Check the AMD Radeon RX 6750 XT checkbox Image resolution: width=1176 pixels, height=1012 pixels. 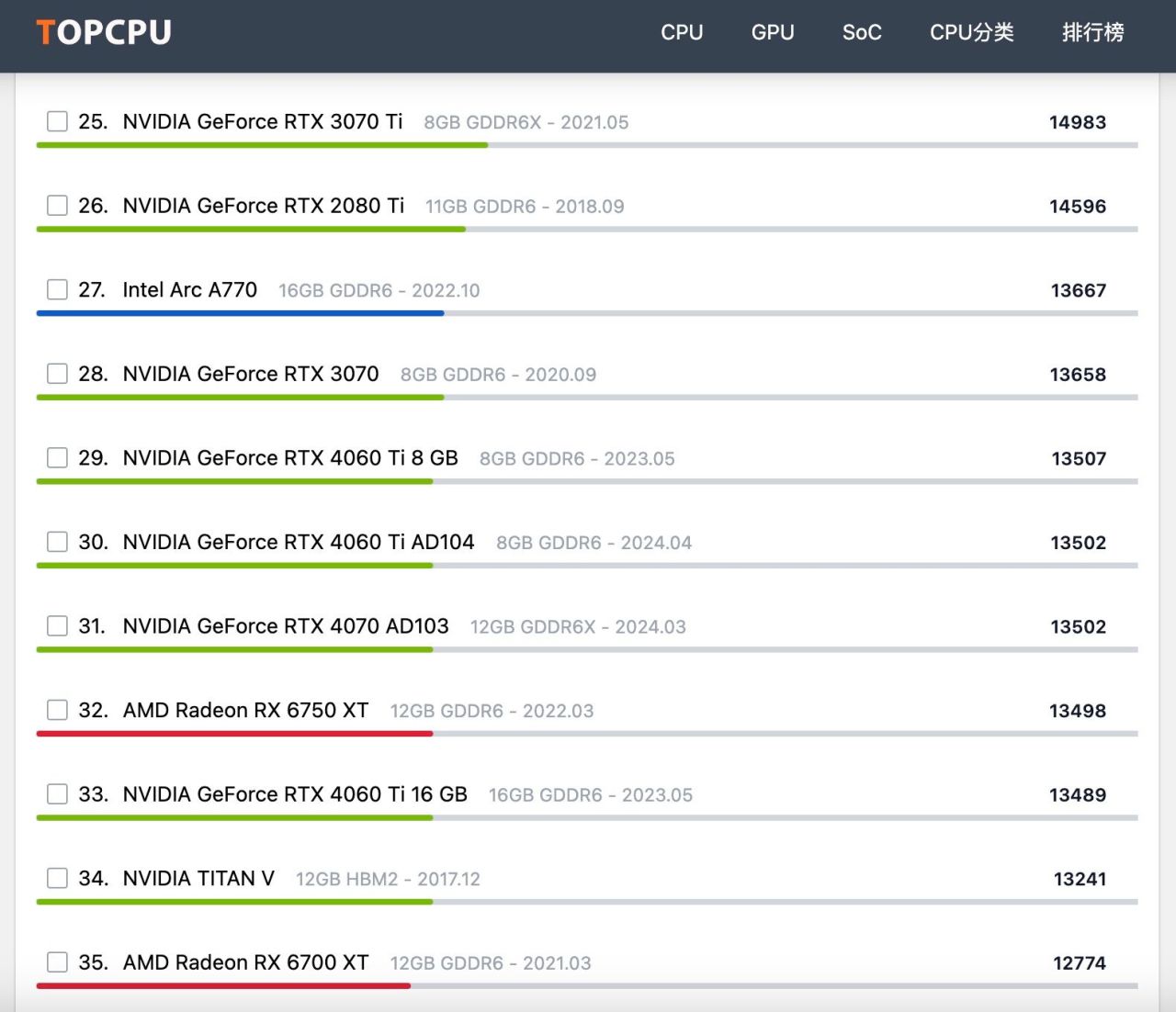[x=57, y=710]
